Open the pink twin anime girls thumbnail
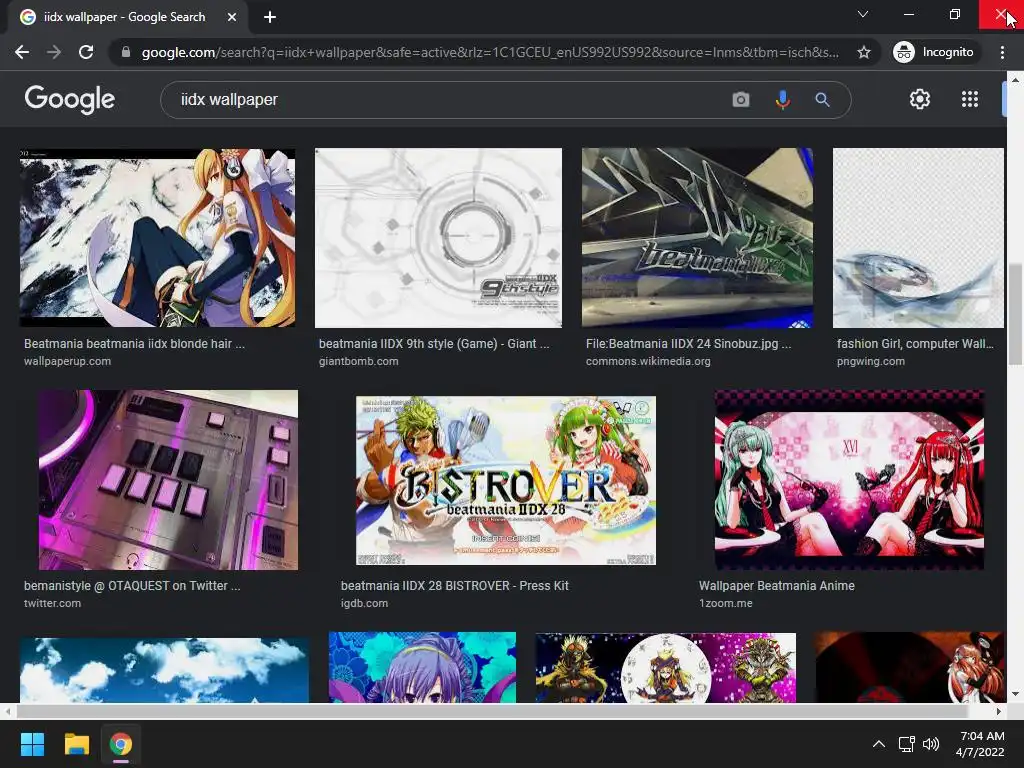This screenshot has height=768, width=1024. [x=849, y=480]
